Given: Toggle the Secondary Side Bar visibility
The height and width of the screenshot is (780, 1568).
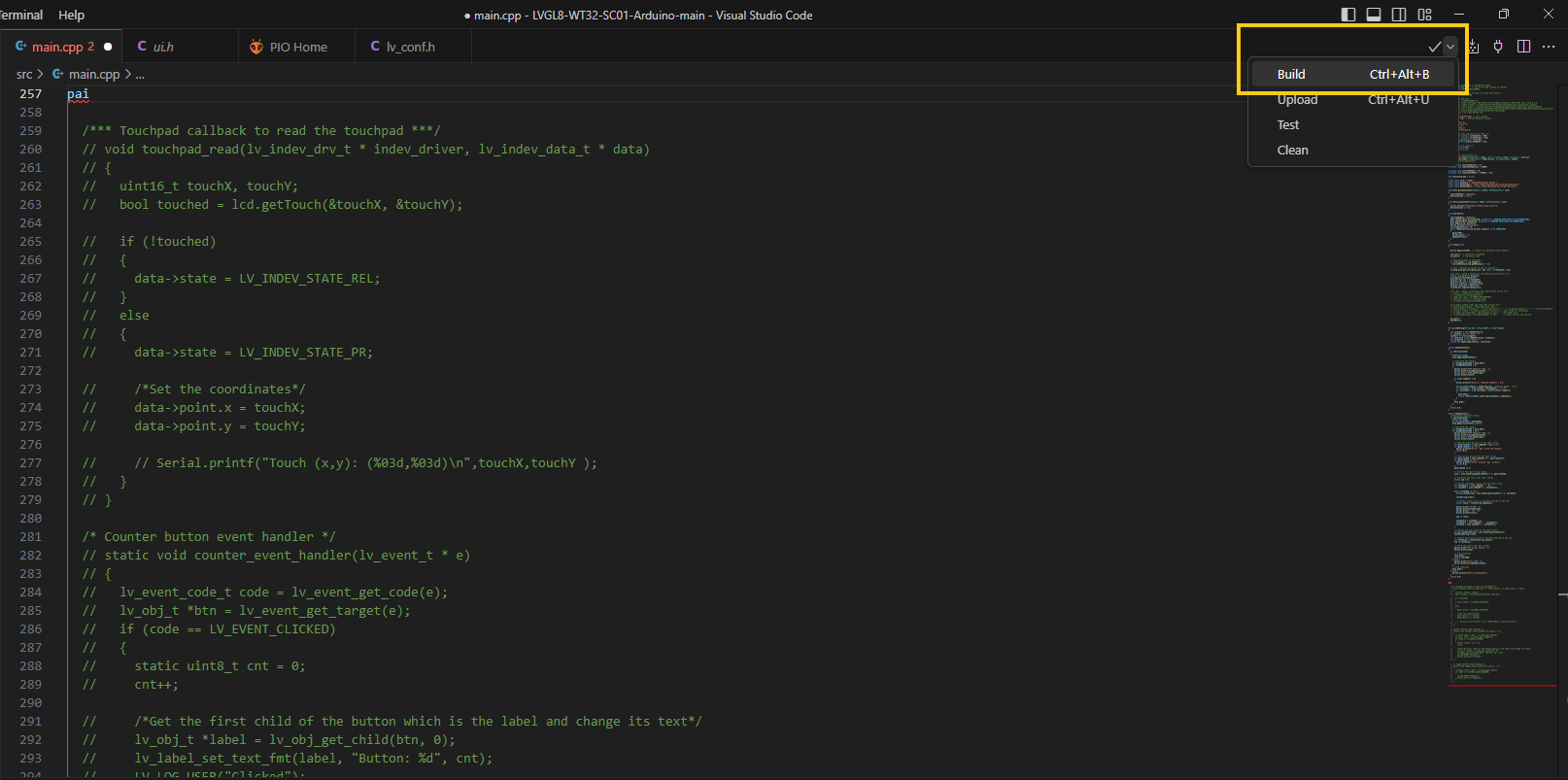Looking at the screenshot, I should (x=1399, y=15).
